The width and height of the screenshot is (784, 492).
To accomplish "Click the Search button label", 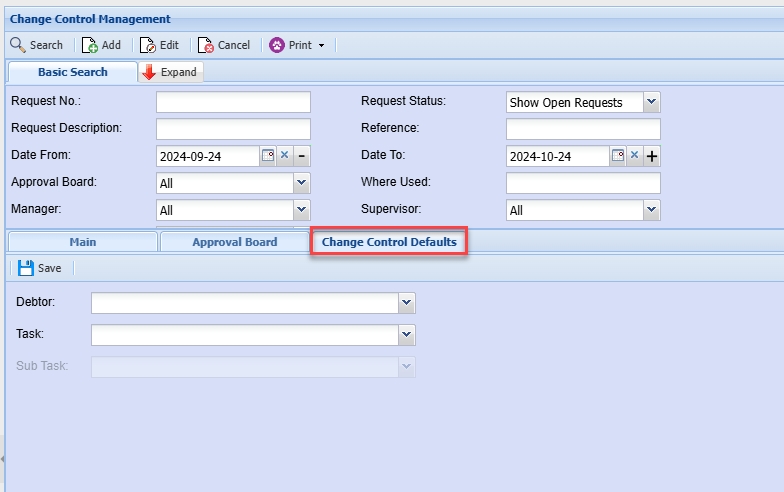I will point(46,45).
